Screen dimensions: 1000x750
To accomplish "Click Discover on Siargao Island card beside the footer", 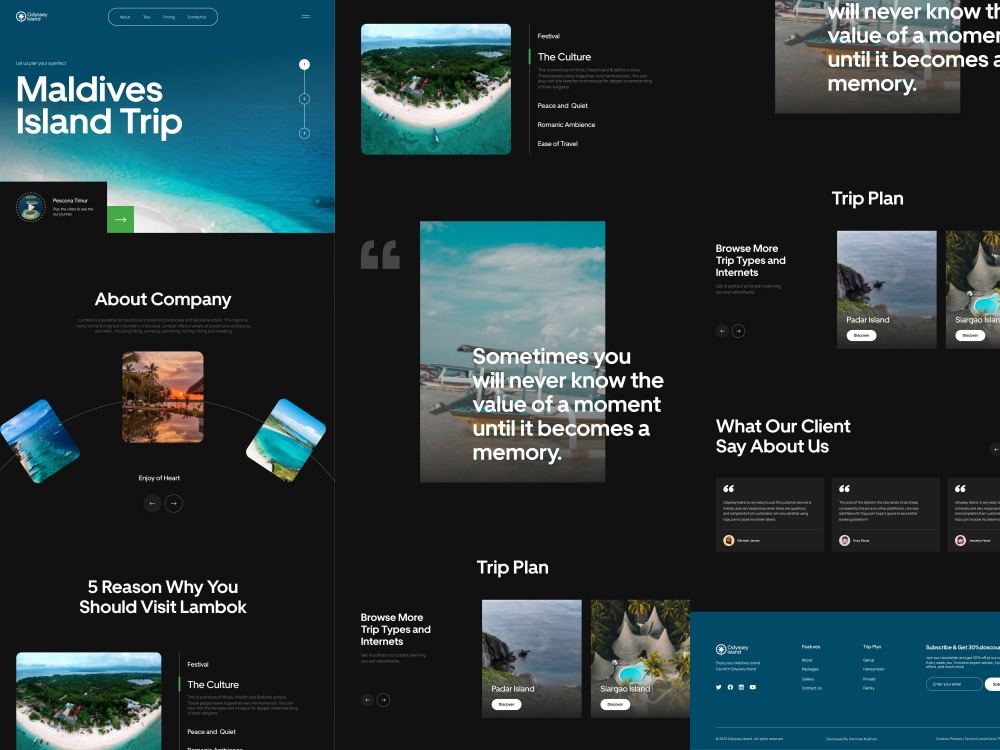I will point(615,705).
